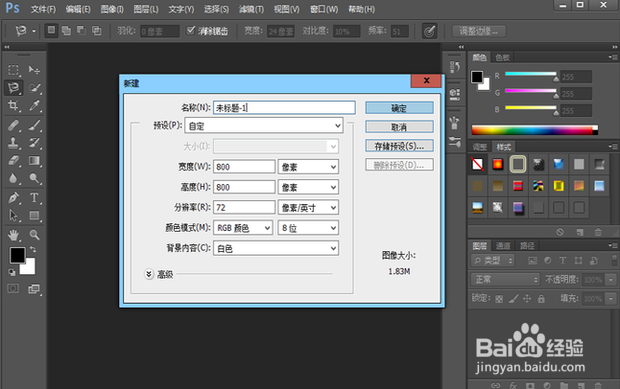Select the Quick Selection tool
620x389 pixels.
click(34, 87)
